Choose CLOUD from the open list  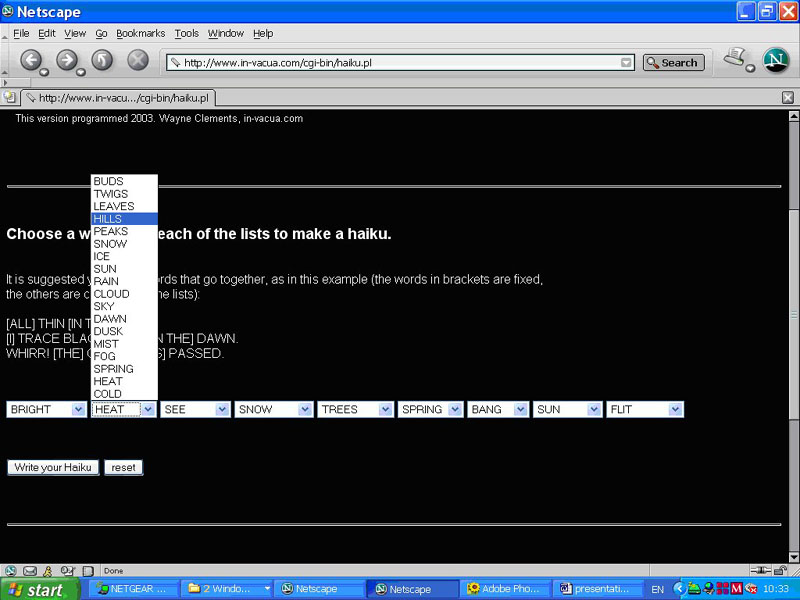tap(124, 294)
